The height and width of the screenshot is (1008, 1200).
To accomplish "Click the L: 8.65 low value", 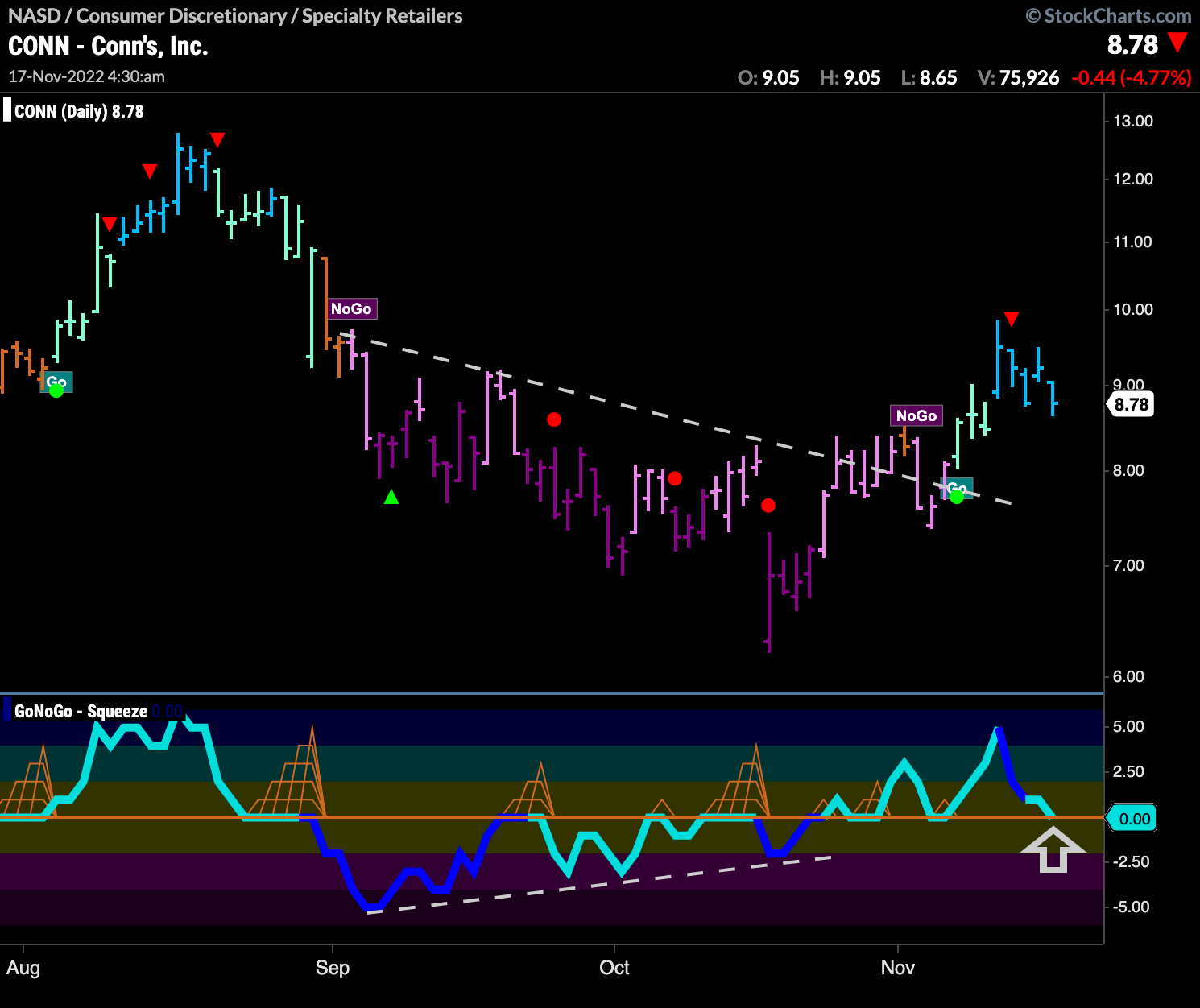I will click(929, 77).
